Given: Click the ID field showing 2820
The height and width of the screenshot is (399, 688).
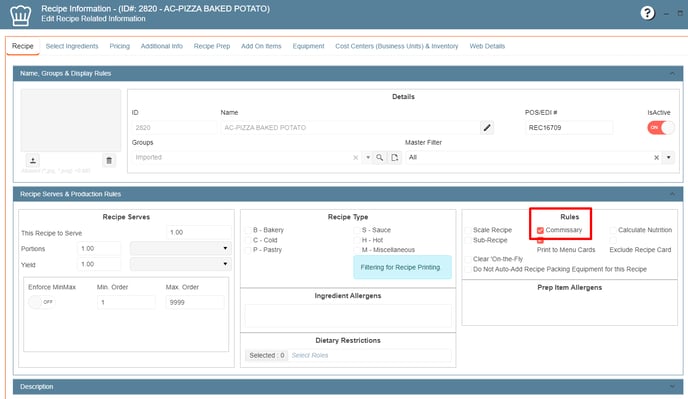Looking at the screenshot, I should point(174,128).
